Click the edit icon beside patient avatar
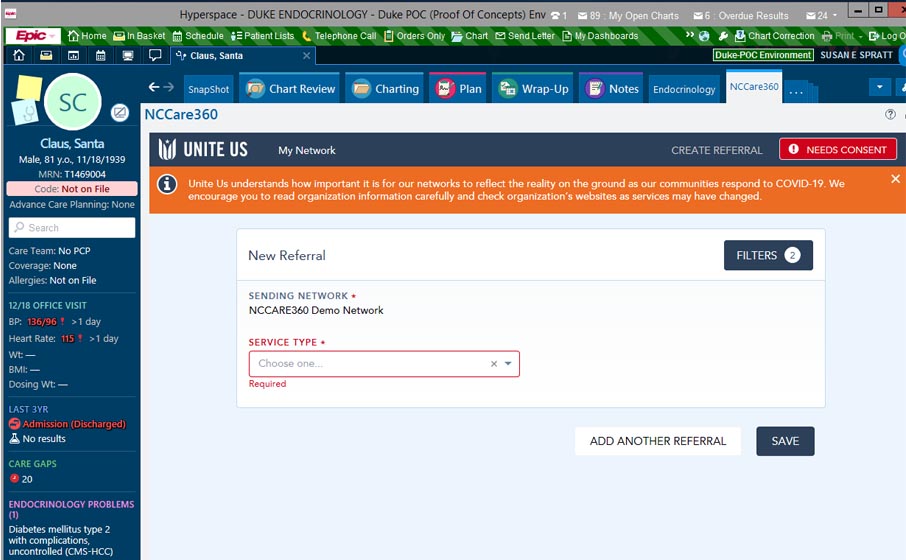The height and width of the screenshot is (560, 906). coord(120,112)
